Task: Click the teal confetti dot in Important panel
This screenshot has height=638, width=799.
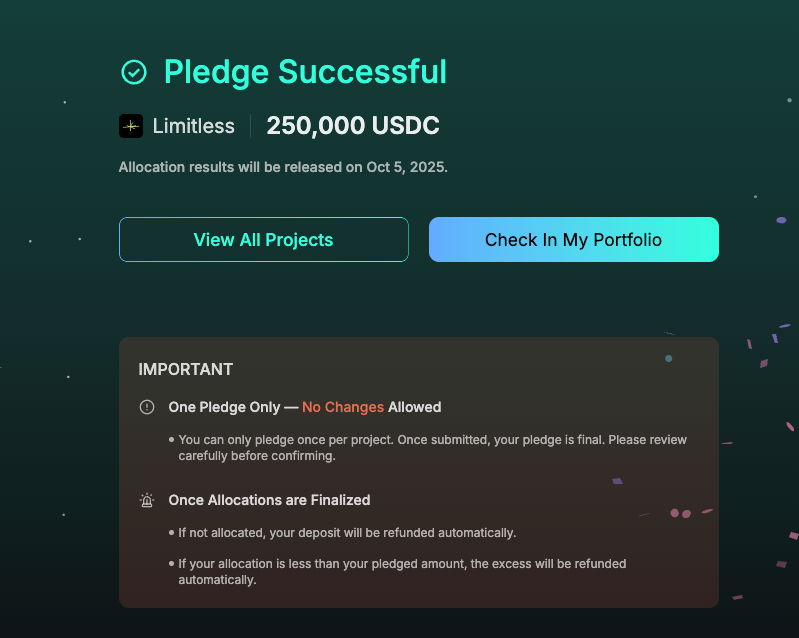Action: click(669, 358)
